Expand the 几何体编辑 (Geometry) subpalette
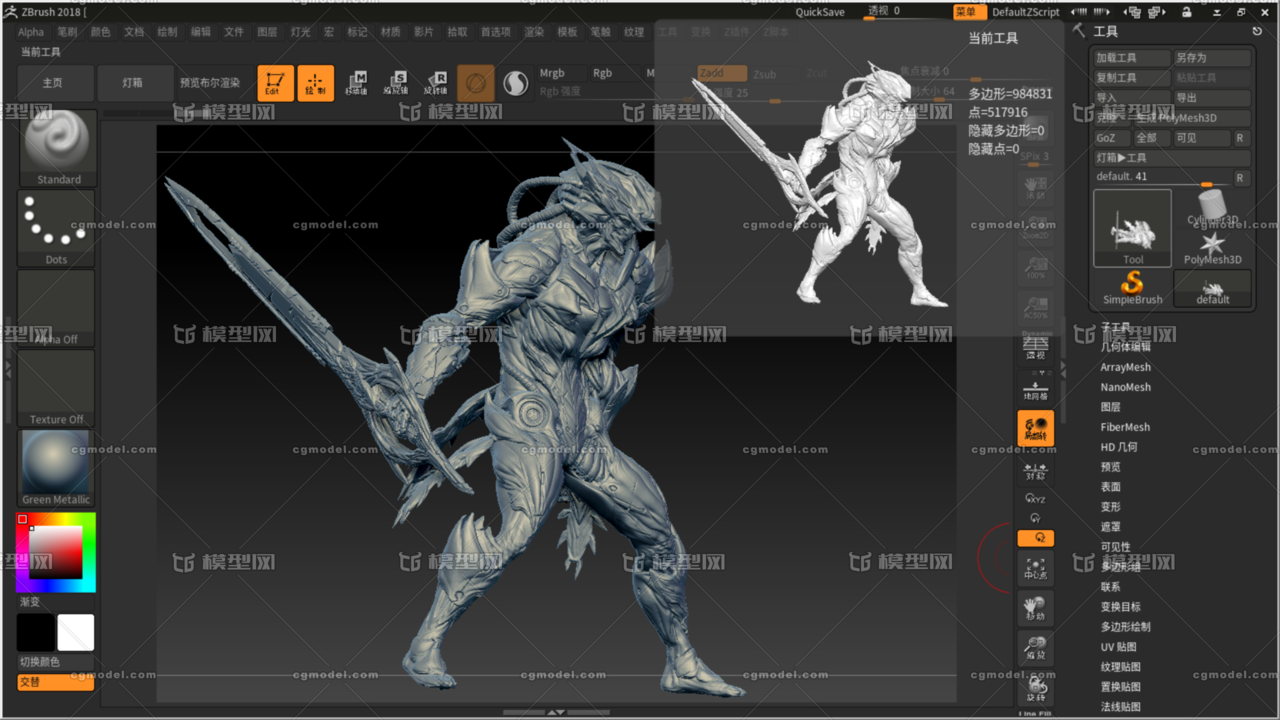1280x720 pixels. pyautogui.click(x=1126, y=347)
